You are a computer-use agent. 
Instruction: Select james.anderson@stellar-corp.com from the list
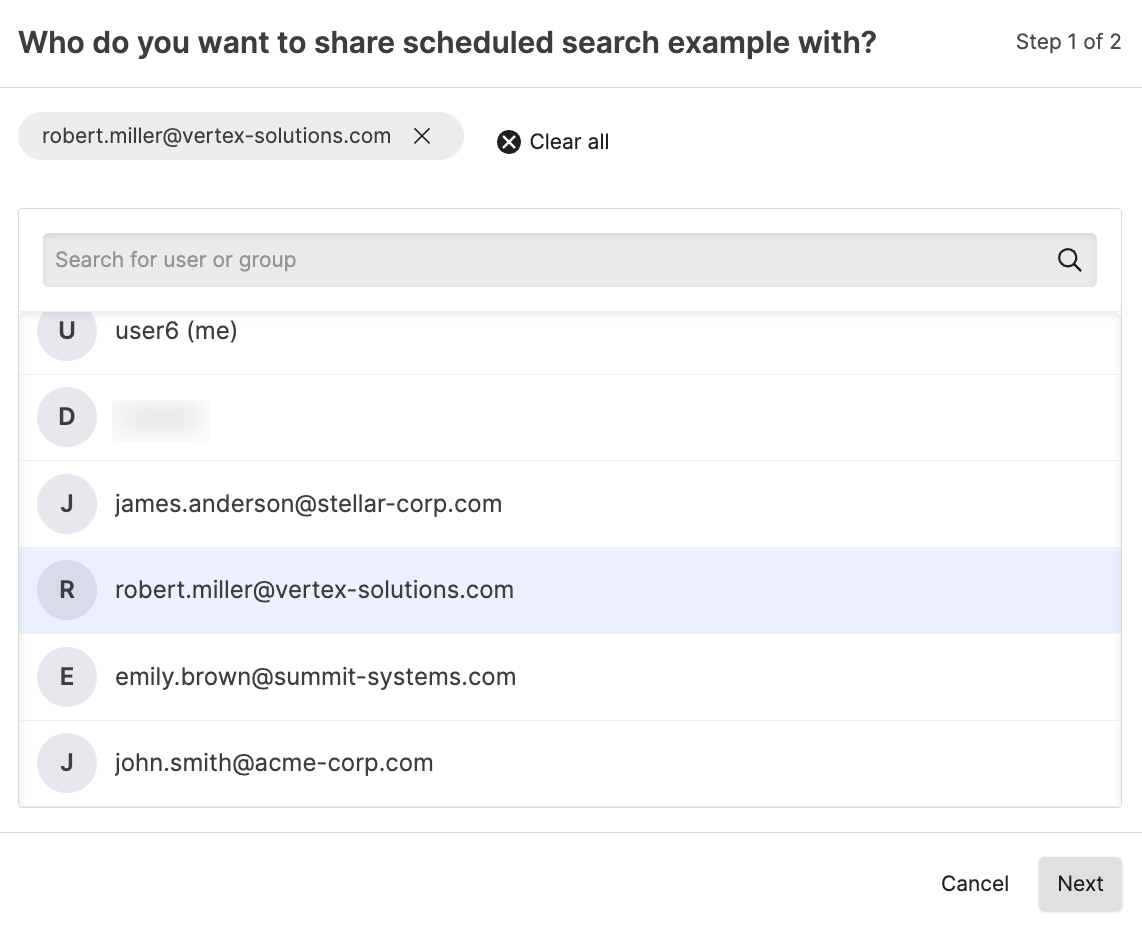pos(308,504)
